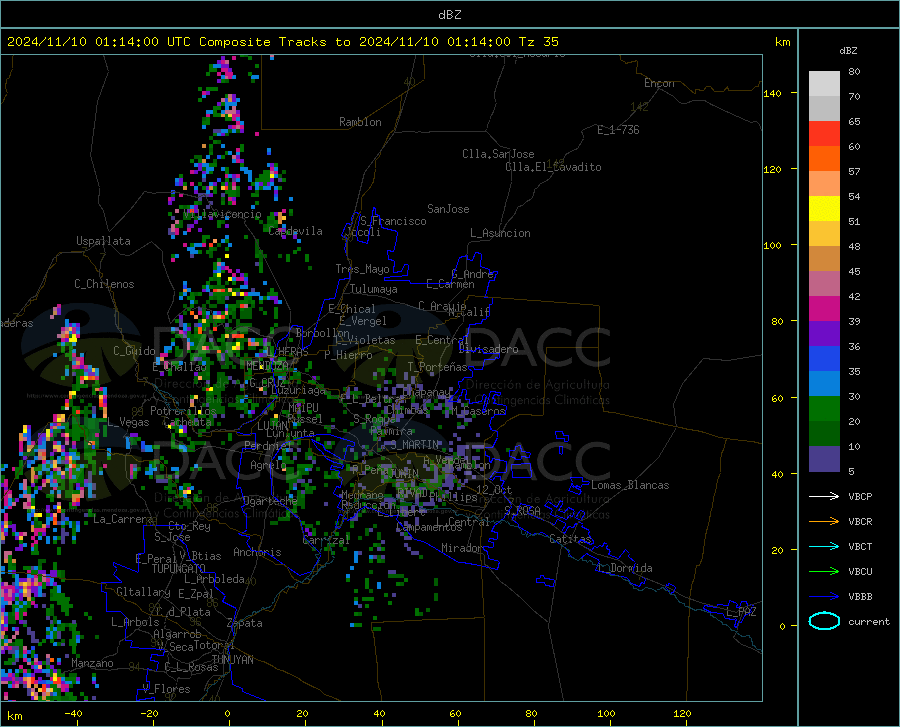The height and width of the screenshot is (727, 900).
Task: Click the 'L_Asuncion' map label
Action: click(500, 233)
